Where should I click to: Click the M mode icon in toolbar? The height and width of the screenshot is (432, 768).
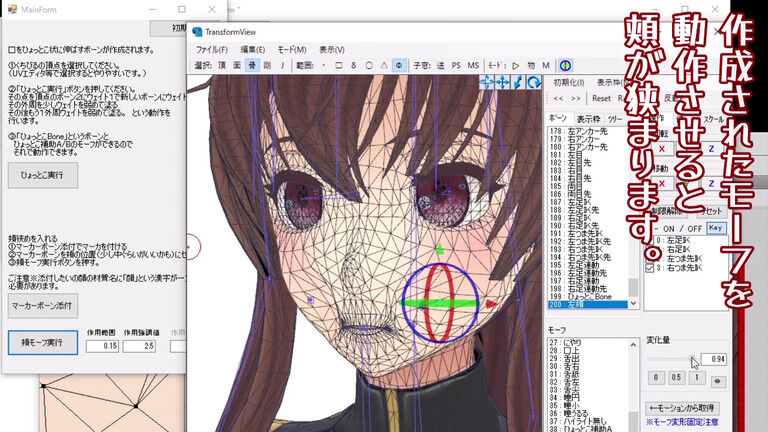click(x=546, y=65)
